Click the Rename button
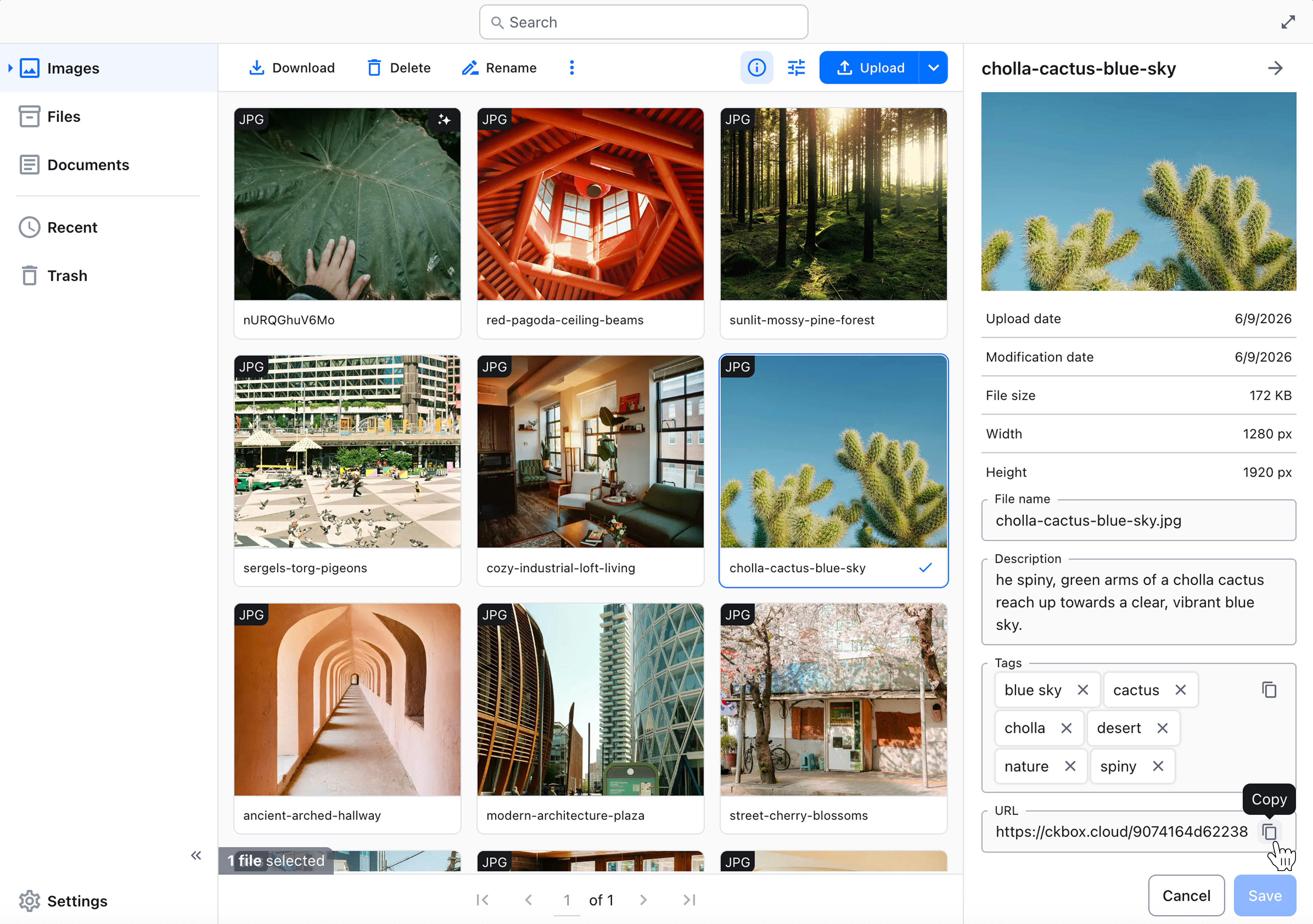This screenshot has width=1313, height=924. (499, 68)
